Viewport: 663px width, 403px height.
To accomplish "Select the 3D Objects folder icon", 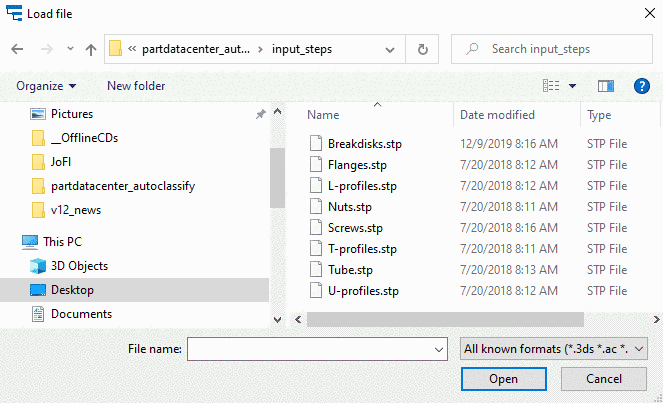I will click(38, 266).
